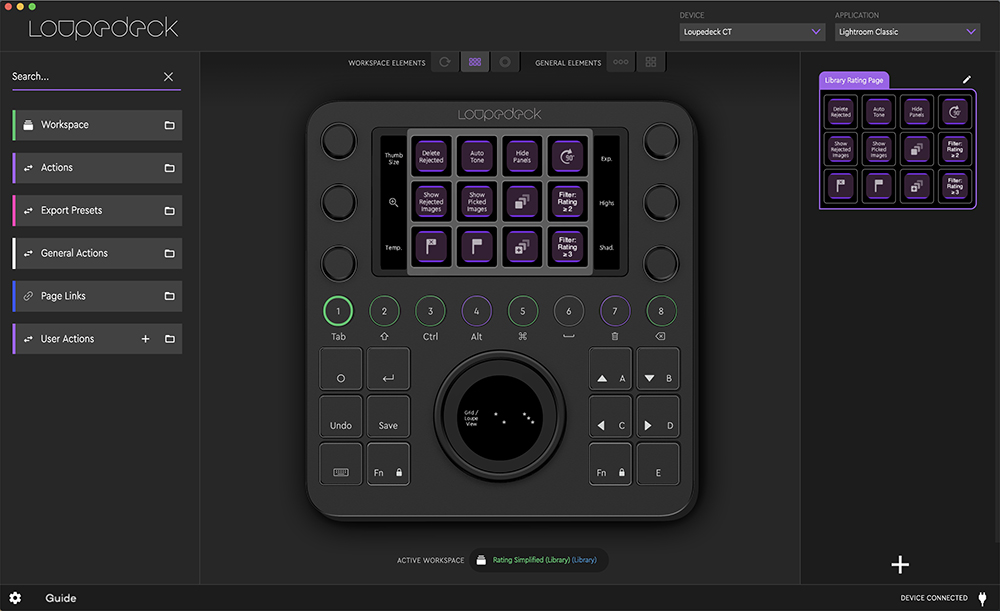Image resolution: width=1000 pixels, height=611 pixels.
Task: Select the Auto Tone touch button on device
Action: 476,156
